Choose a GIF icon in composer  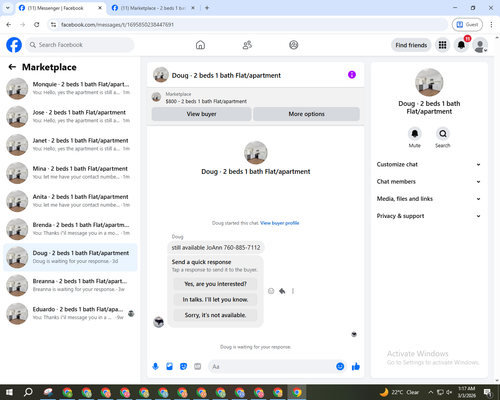(x=198, y=367)
